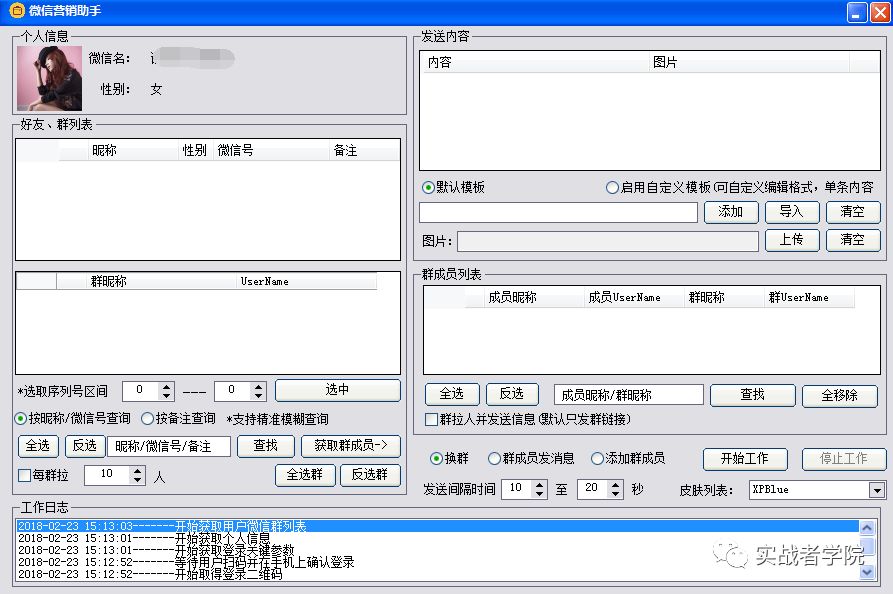Increase the minimum 发送间隔时间 value of 10
893x594 pixels.
click(539, 485)
